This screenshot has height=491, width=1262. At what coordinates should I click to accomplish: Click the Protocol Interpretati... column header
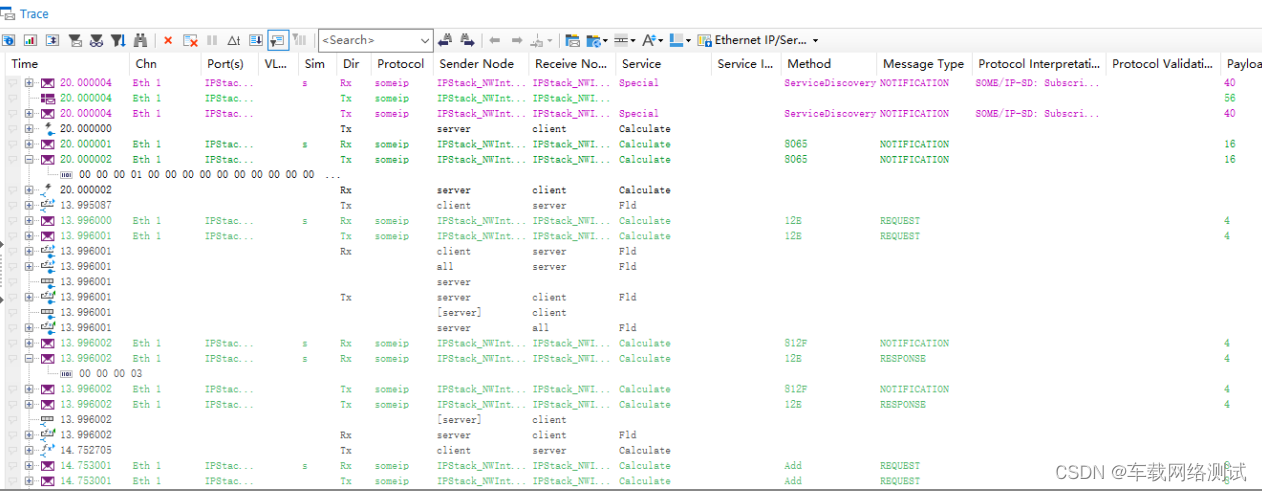point(1037,64)
